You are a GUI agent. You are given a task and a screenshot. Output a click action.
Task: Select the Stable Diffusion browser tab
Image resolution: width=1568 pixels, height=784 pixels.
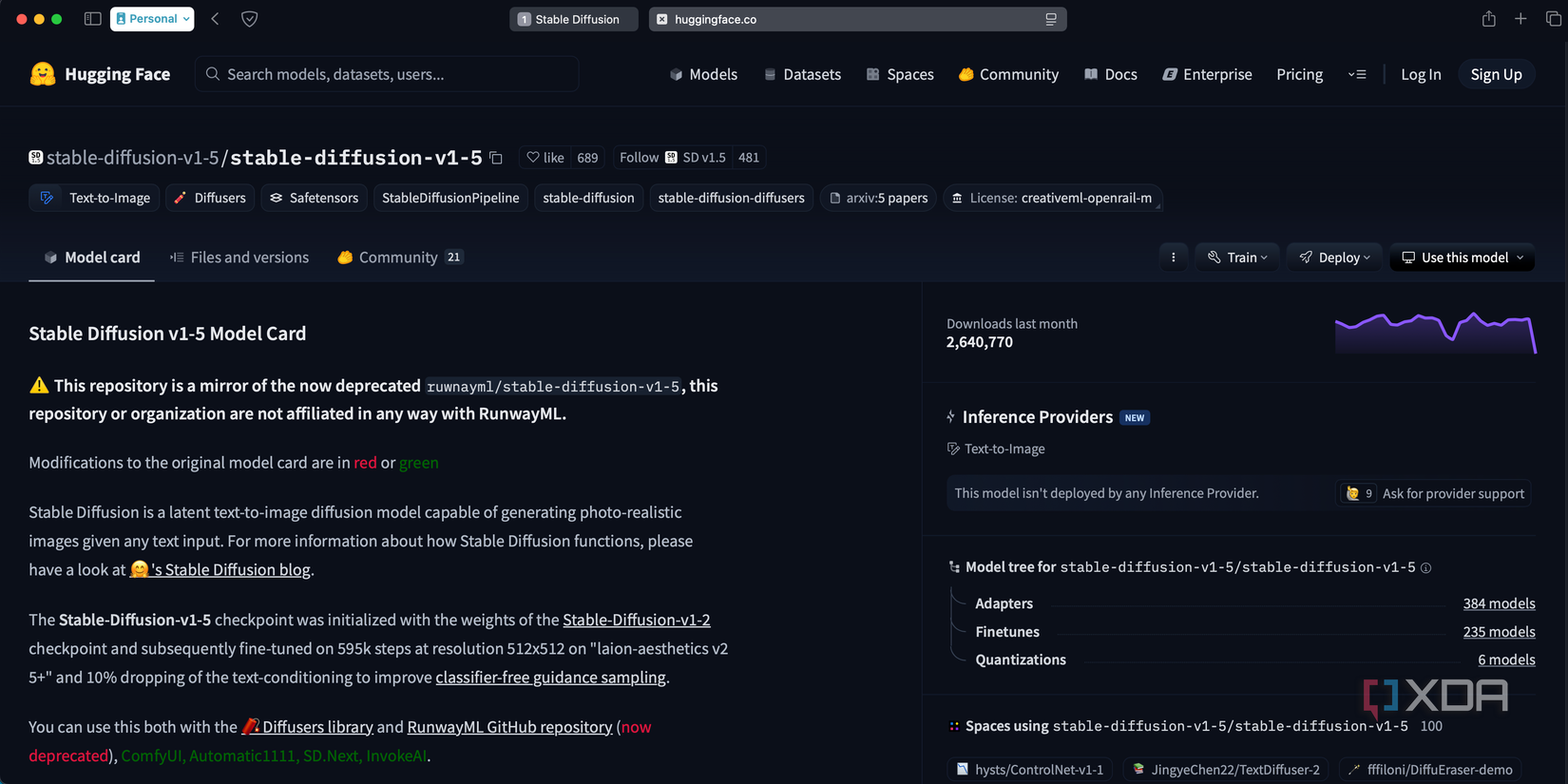tap(573, 19)
